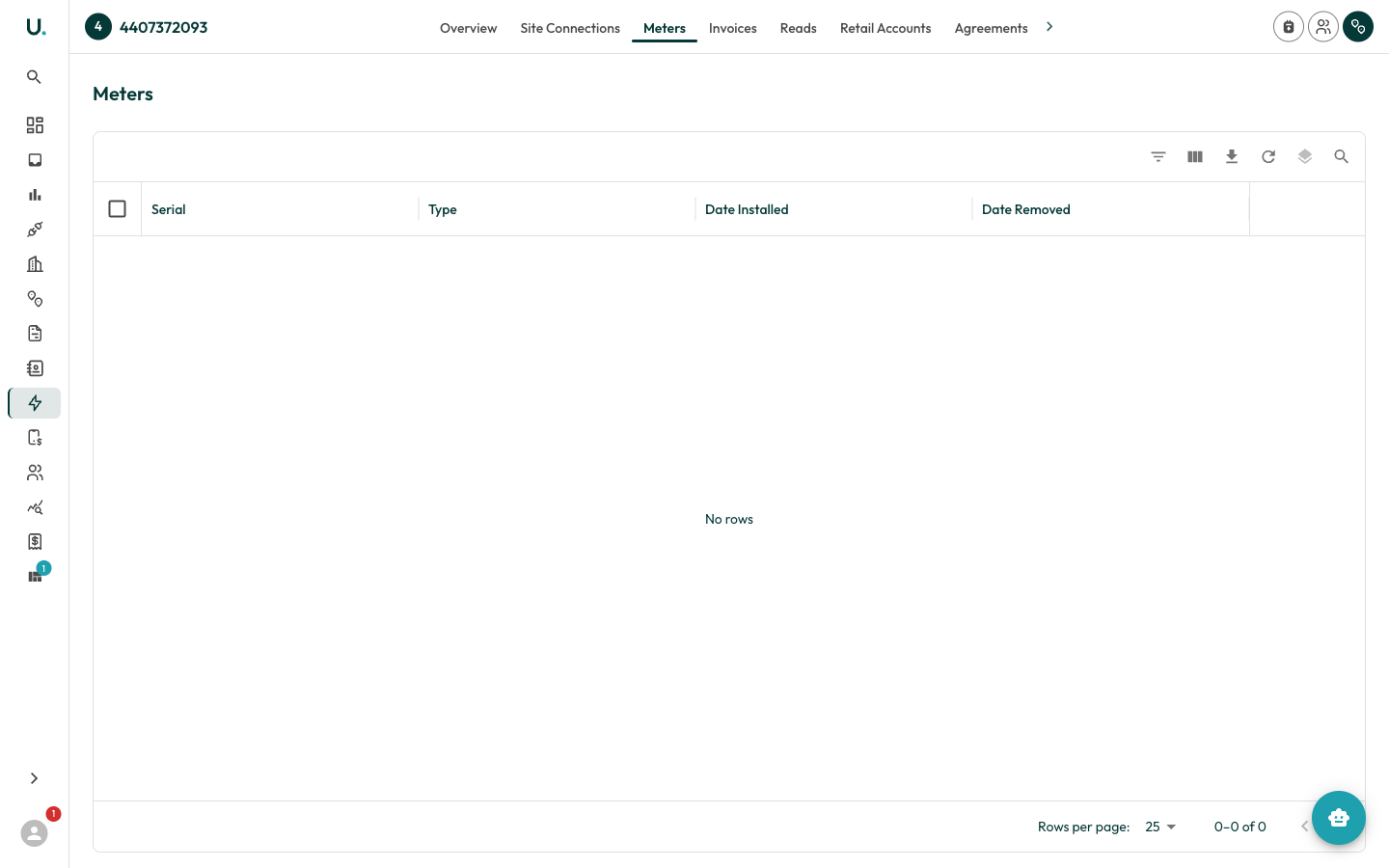
Task: Open the location pins icon in sidebar
Action: pos(35,299)
